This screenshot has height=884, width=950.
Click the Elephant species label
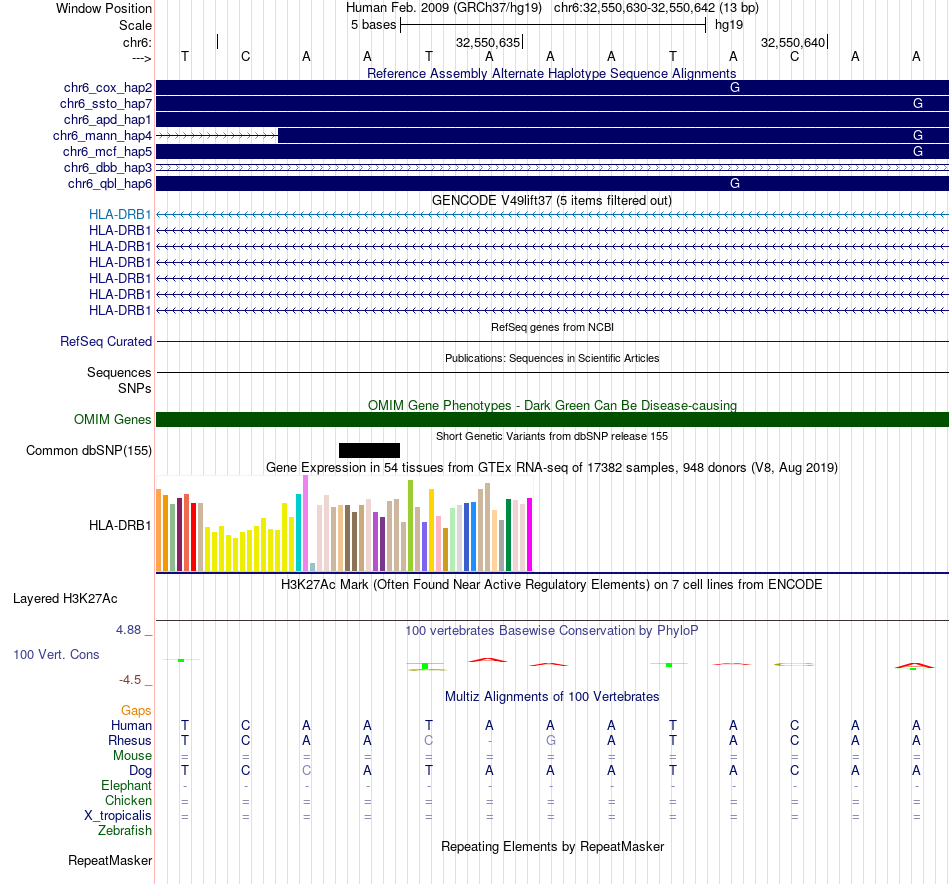(127, 786)
